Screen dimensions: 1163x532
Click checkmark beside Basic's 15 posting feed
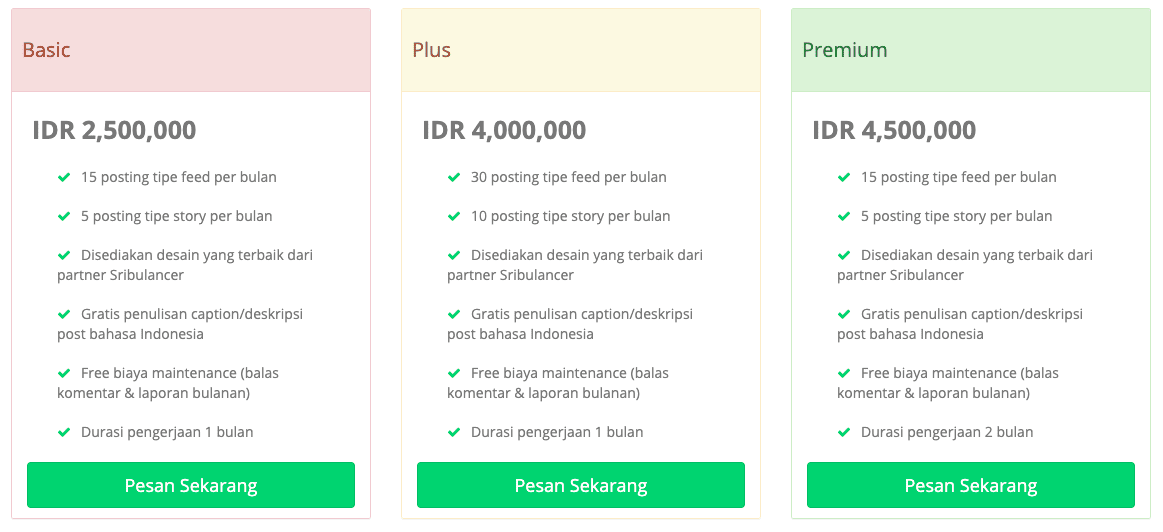point(64,177)
